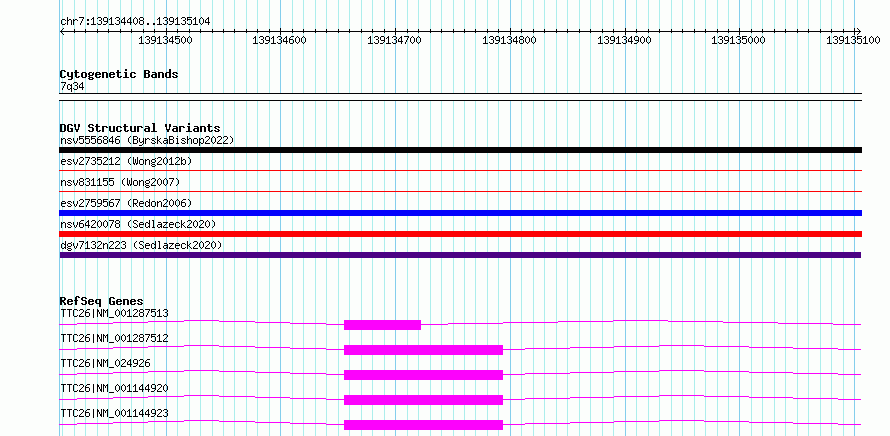Click the short magenta exon of NM_001287513
The height and width of the screenshot is (436, 890).
point(383,325)
